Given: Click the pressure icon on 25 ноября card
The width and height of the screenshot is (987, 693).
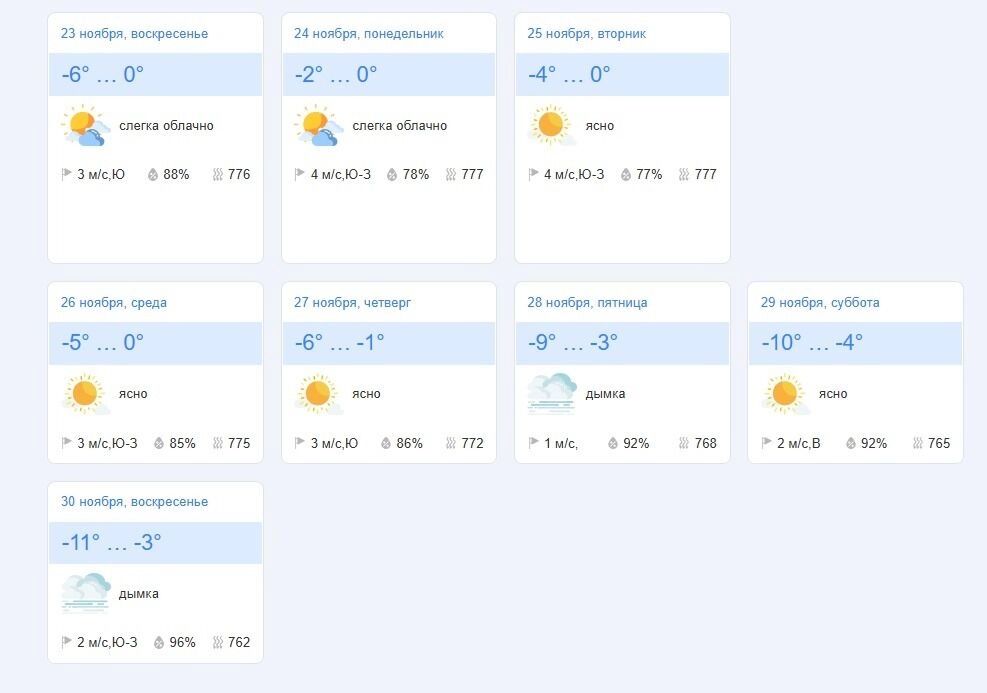Looking at the screenshot, I should (x=684, y=174).
